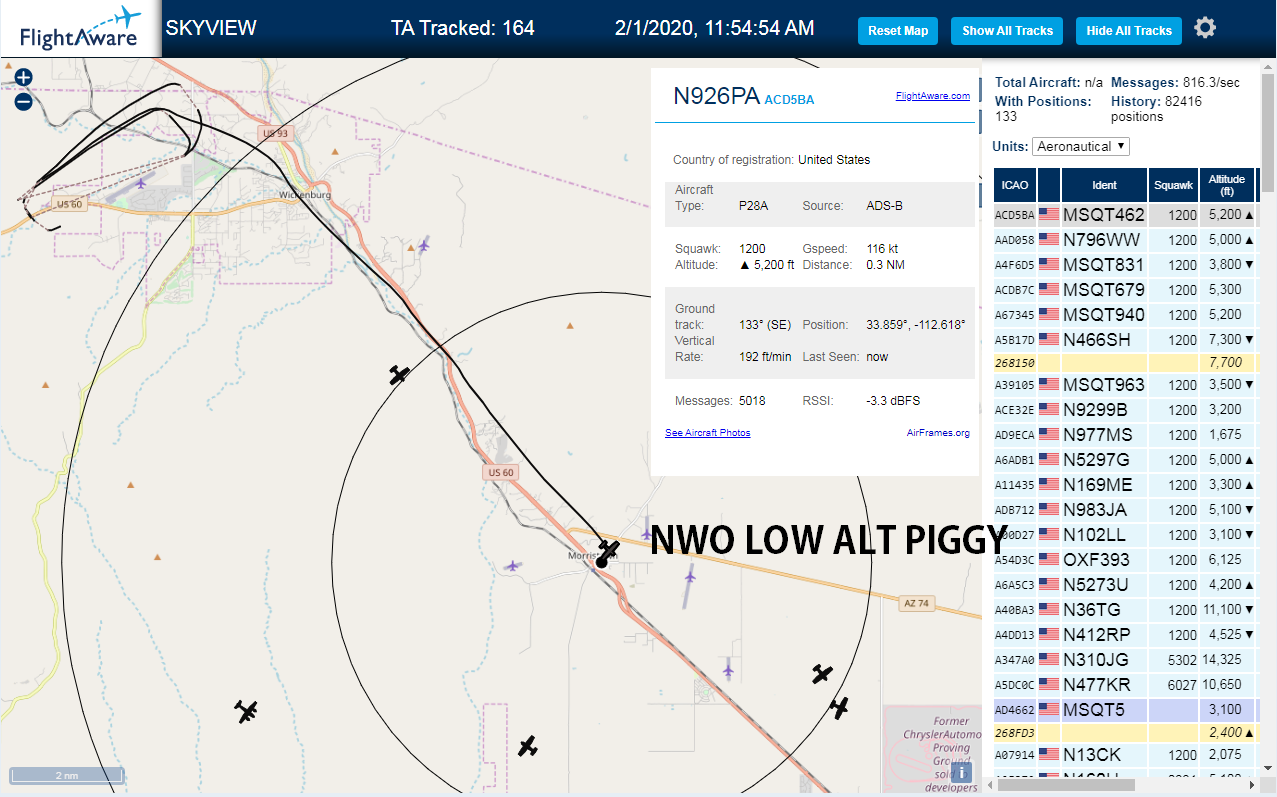Open AirFrames.org link

(x=938, y=433)
